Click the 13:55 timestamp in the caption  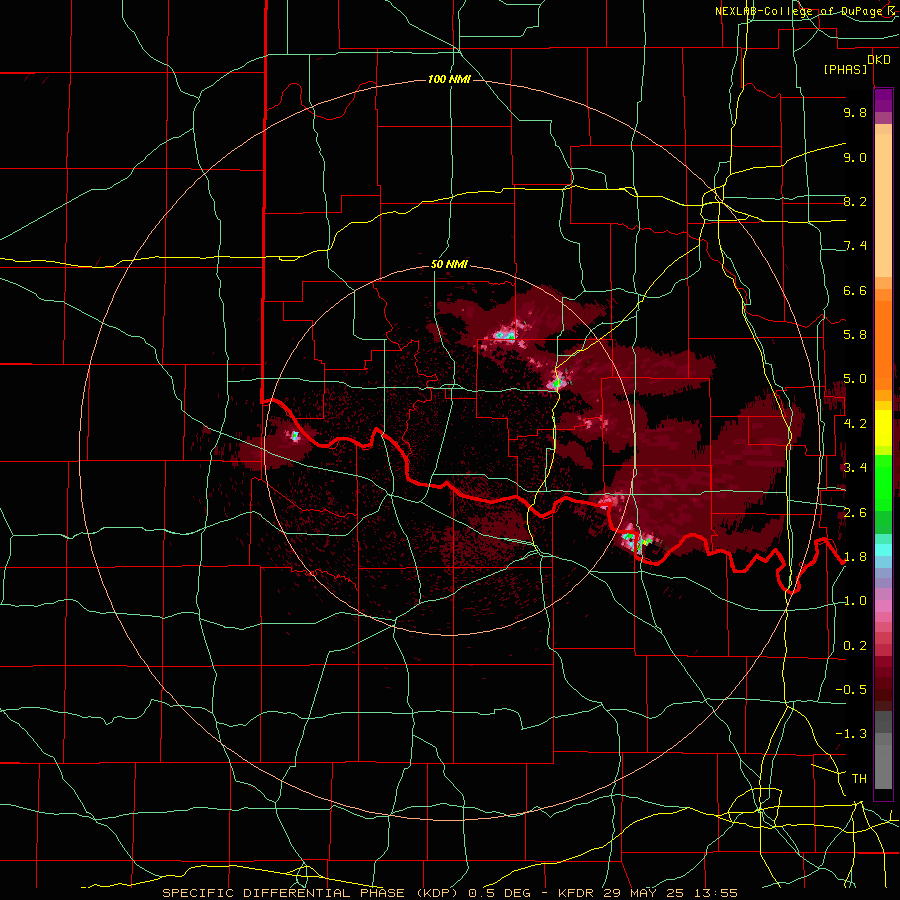click(x=715, y=893)
